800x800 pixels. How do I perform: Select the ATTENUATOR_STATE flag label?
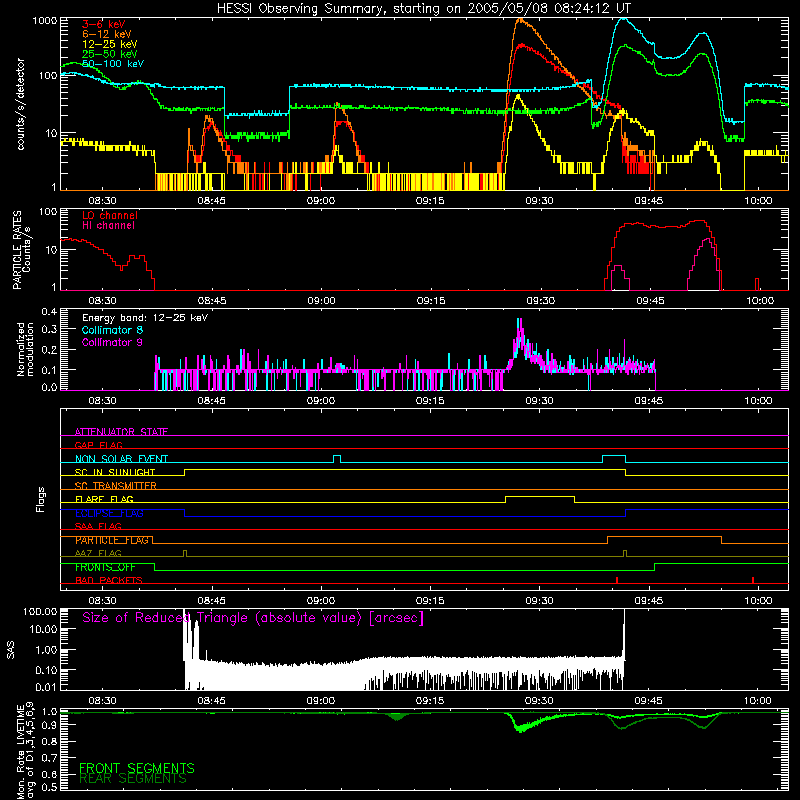[121, 432]
